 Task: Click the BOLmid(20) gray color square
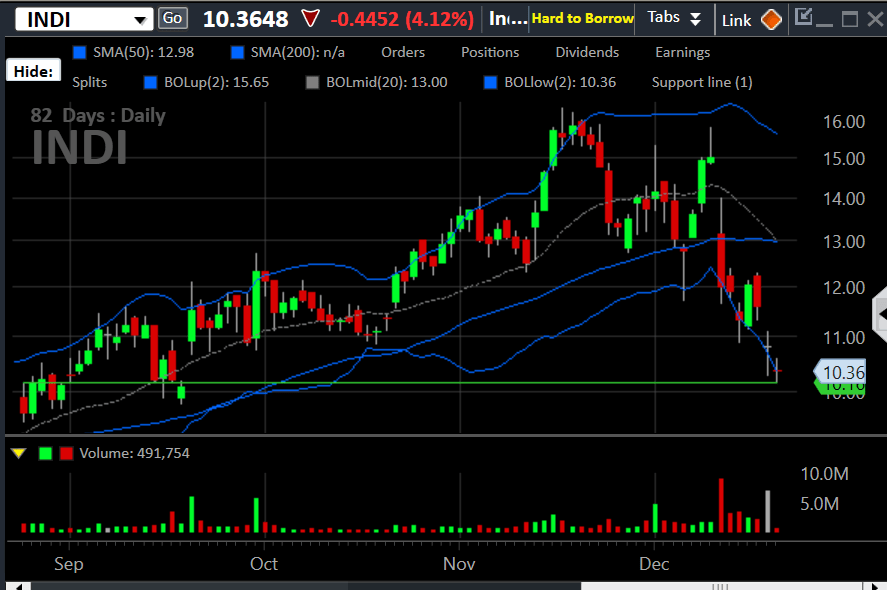click(x=312, y=82)
